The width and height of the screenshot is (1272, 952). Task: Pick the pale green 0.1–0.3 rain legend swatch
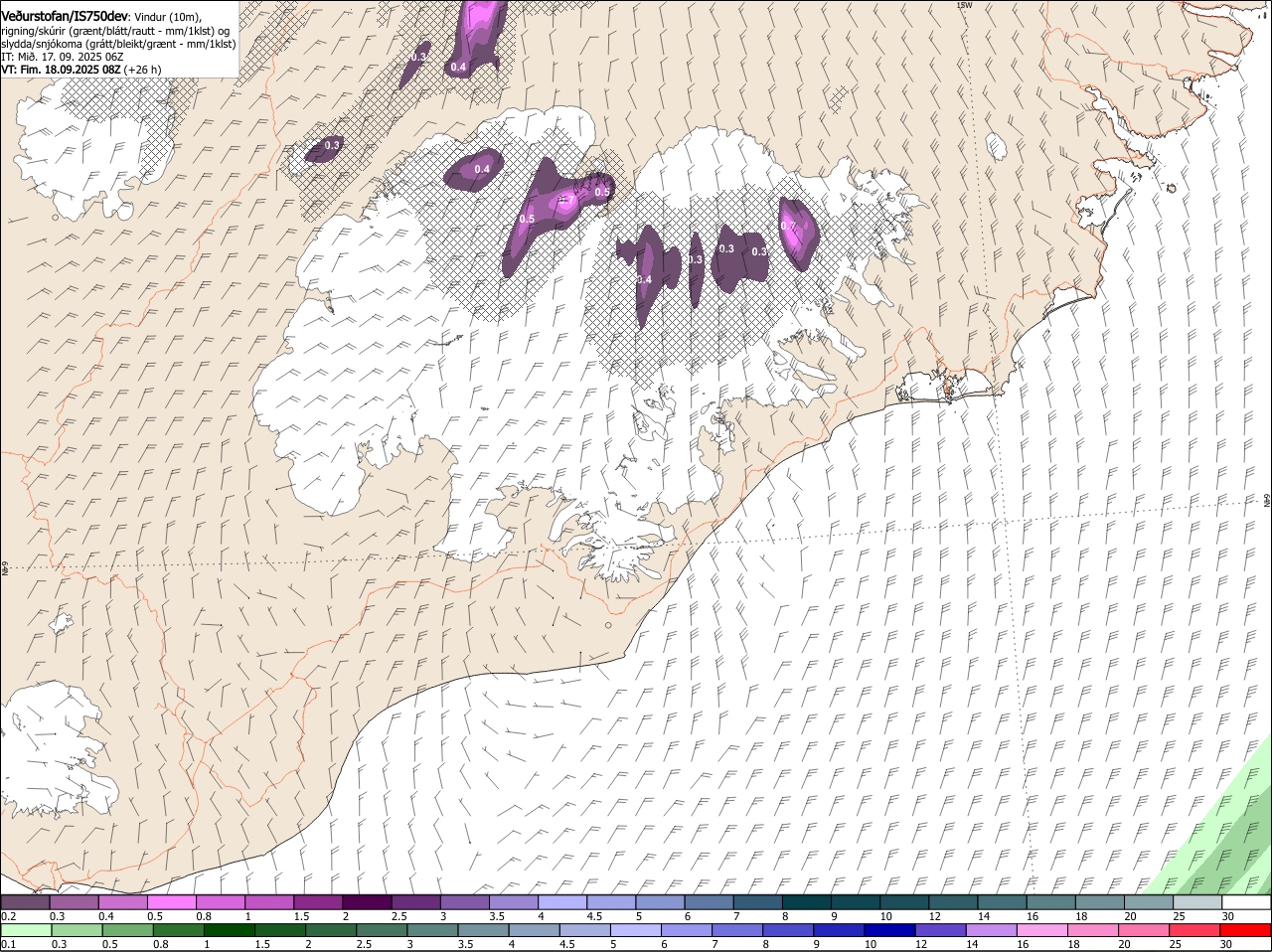tap(25, 930)
